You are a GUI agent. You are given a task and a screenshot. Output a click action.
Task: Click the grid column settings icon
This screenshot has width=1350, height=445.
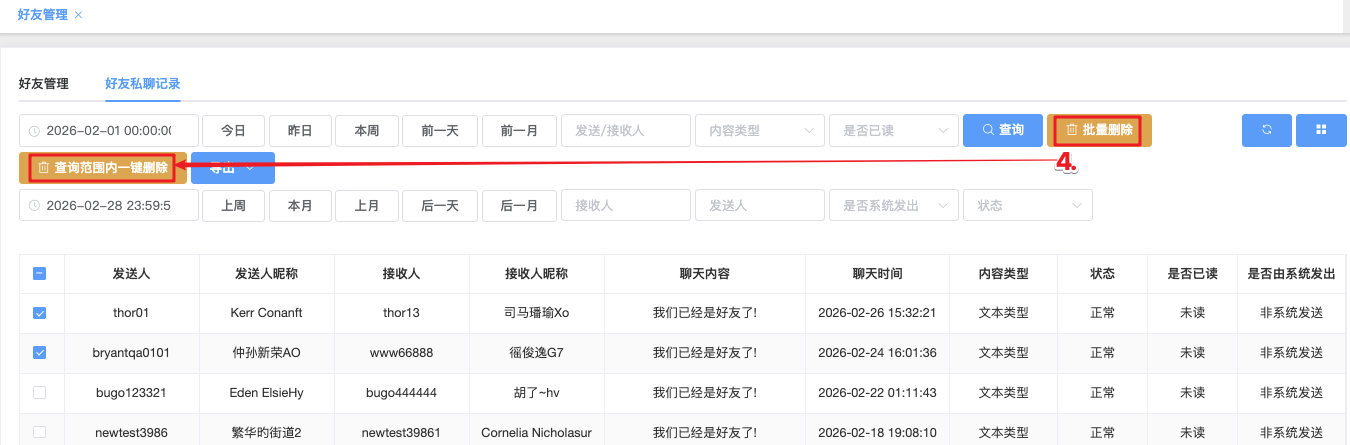pyautogui.click(x=1321, y=130)
